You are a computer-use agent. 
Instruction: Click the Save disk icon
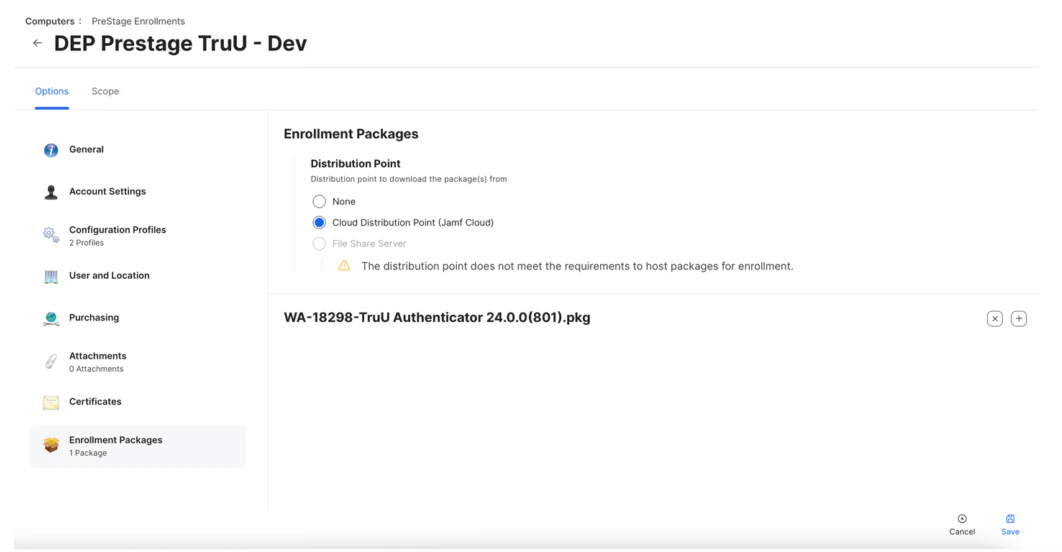coord(1010,519)
